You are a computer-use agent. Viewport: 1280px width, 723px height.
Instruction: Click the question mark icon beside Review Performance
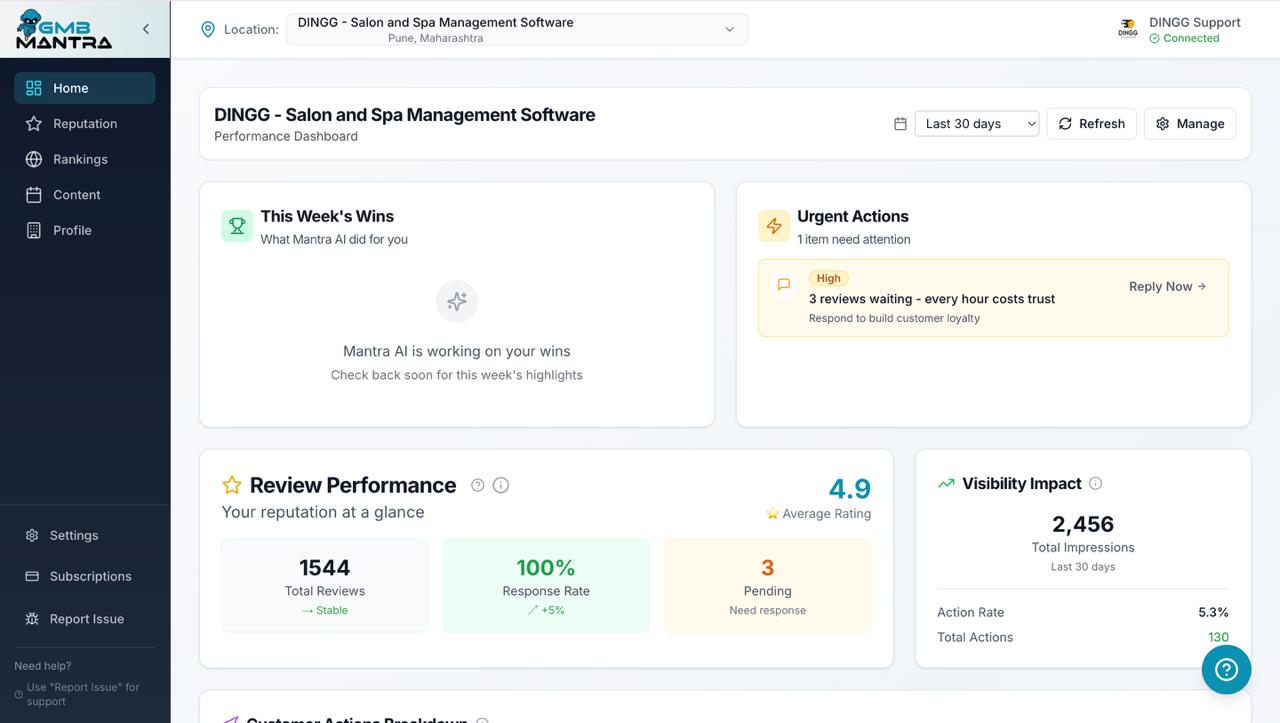point(478,485)
